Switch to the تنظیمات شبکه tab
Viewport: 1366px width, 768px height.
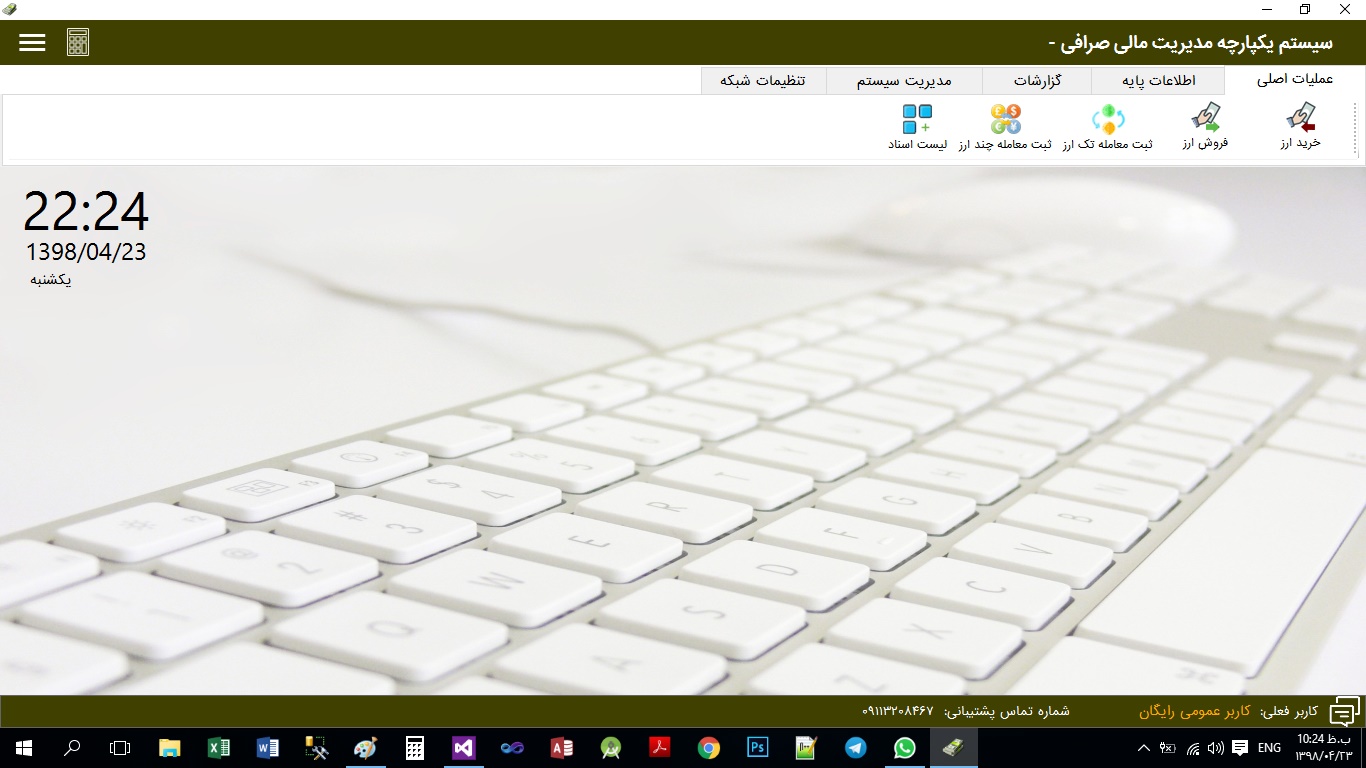click(763, 81)
